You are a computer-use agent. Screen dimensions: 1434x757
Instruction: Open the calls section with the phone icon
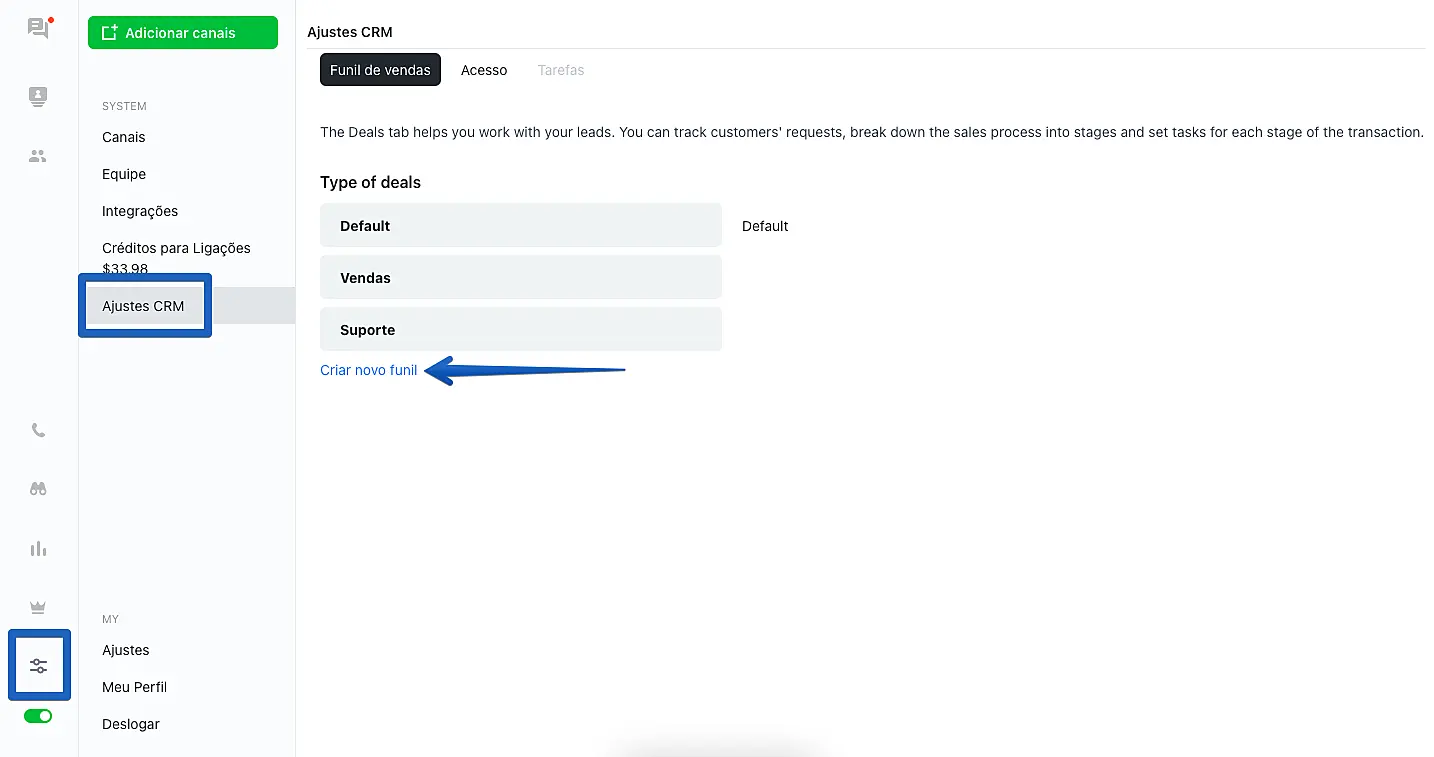tap(37, 429)
